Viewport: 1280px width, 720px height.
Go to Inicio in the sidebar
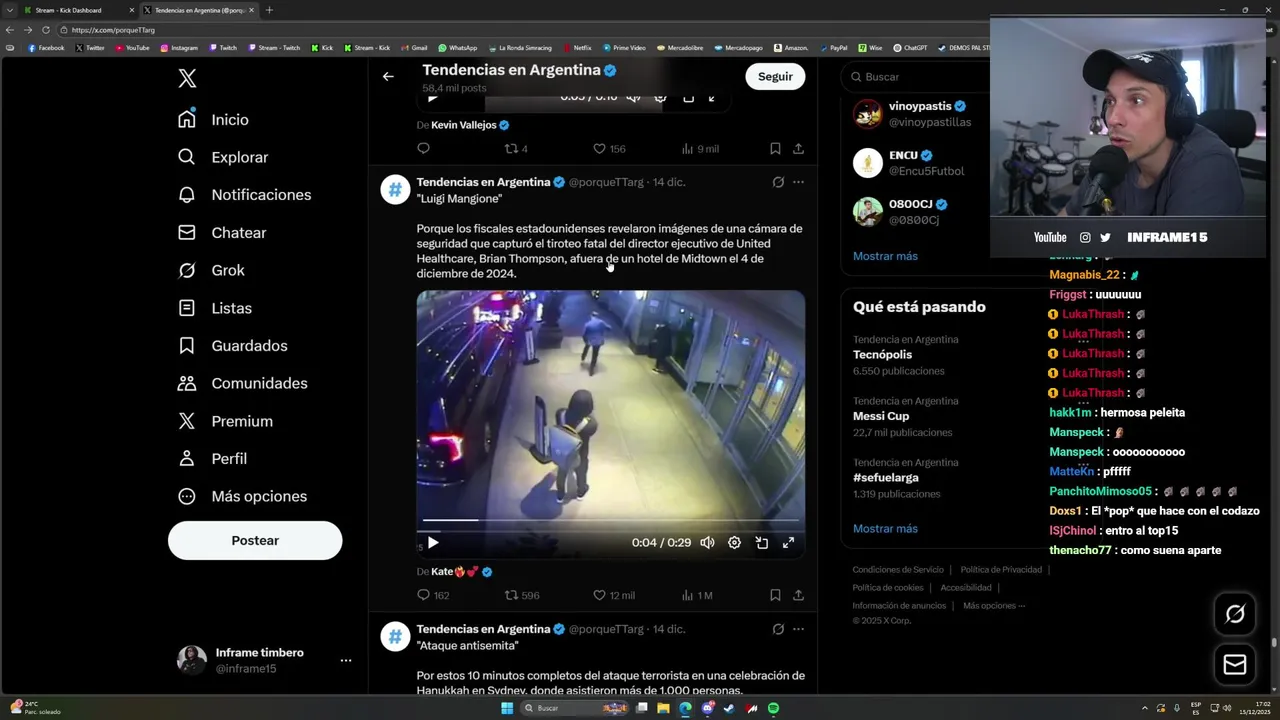213,119
